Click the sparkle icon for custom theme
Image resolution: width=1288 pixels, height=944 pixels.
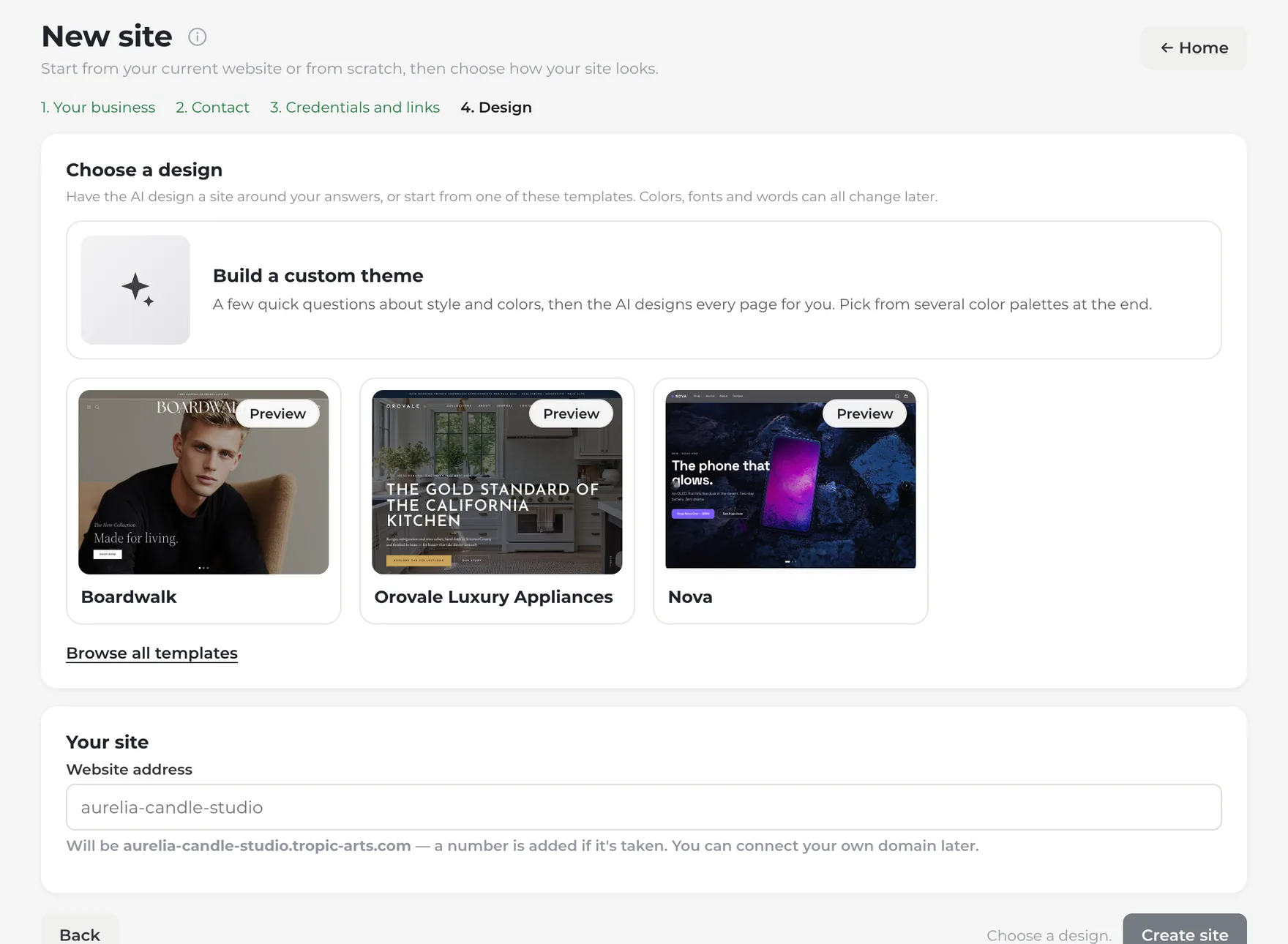pos(135,290)
